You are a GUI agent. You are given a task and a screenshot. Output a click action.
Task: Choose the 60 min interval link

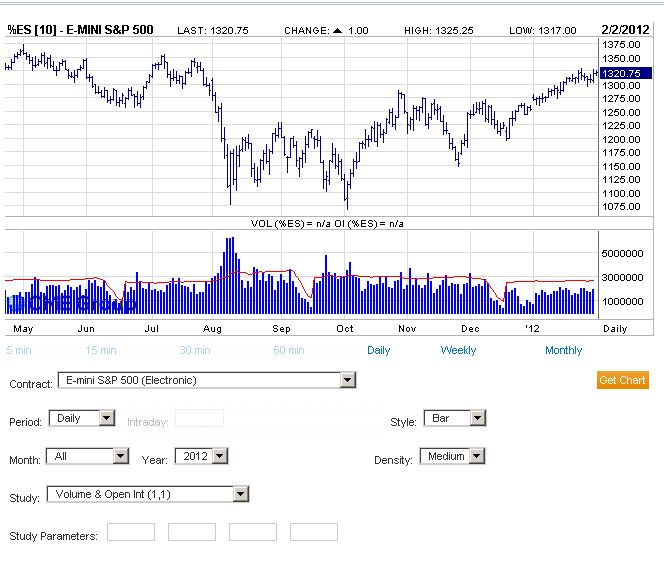click(x=288, y=350)
